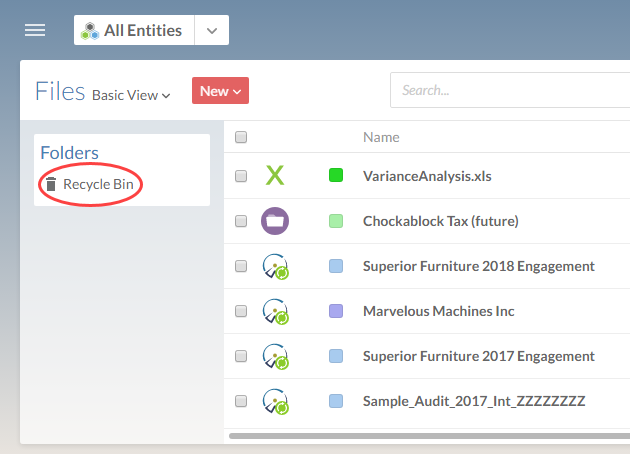
Task: Check the box for VarianceAnalysis.xls
Action: click(241, 176)
